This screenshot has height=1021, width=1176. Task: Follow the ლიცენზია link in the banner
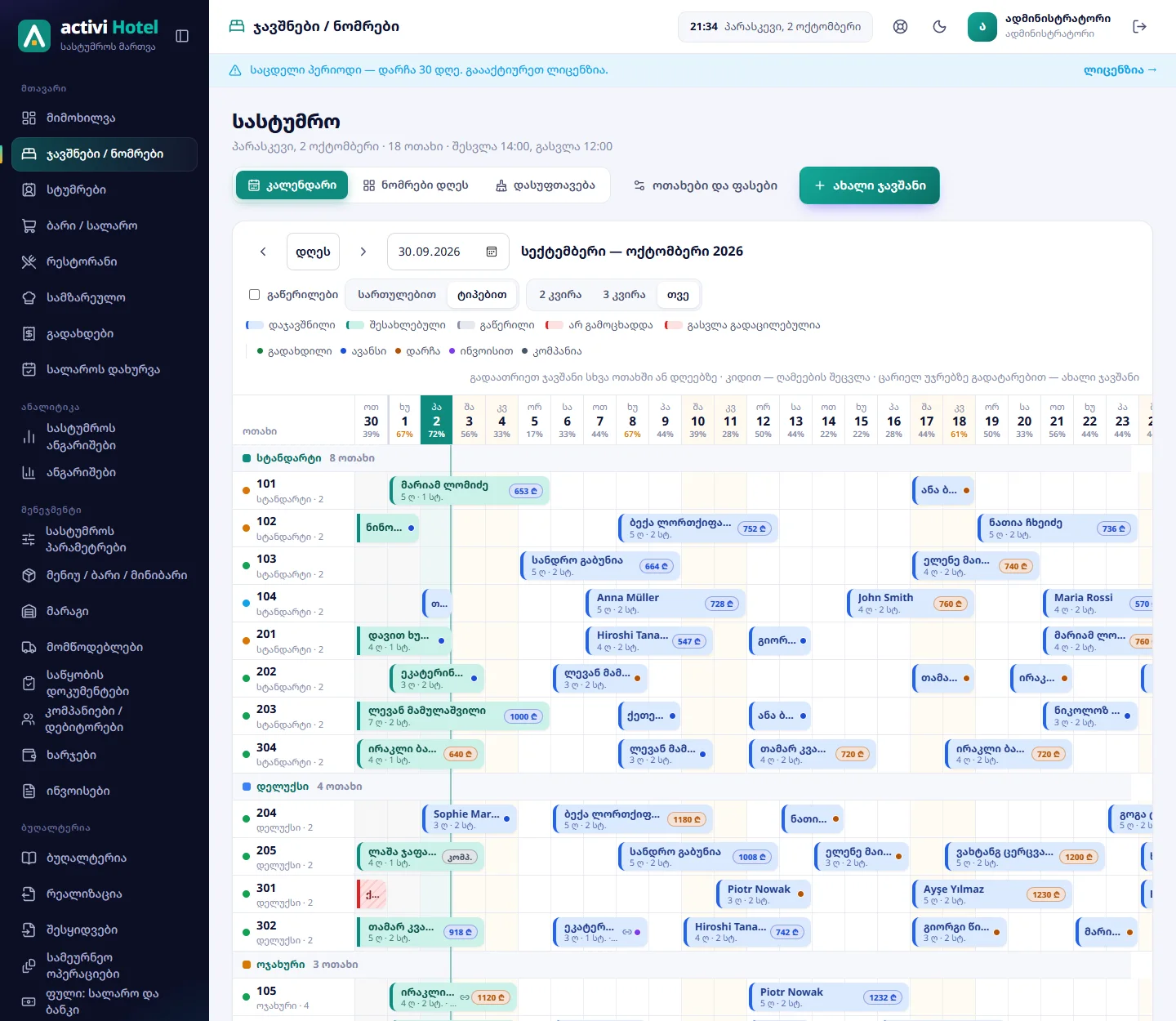(1120, 70)
